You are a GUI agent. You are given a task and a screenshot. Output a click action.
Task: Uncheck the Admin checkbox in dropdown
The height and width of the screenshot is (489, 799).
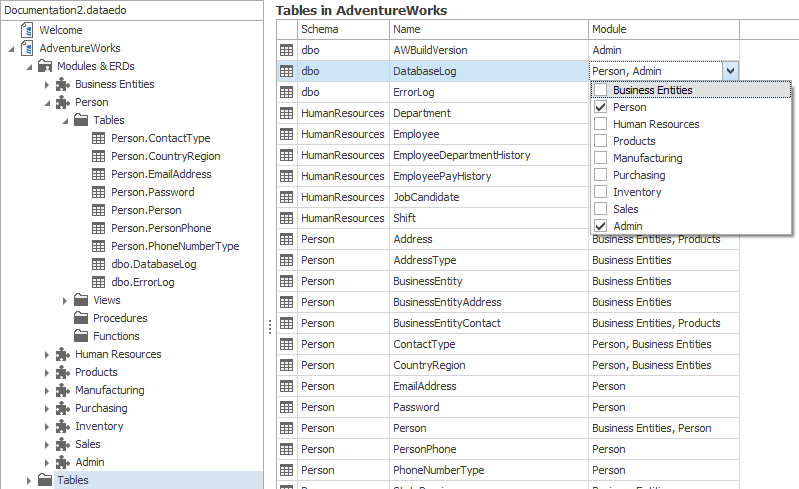coord(601,226)
